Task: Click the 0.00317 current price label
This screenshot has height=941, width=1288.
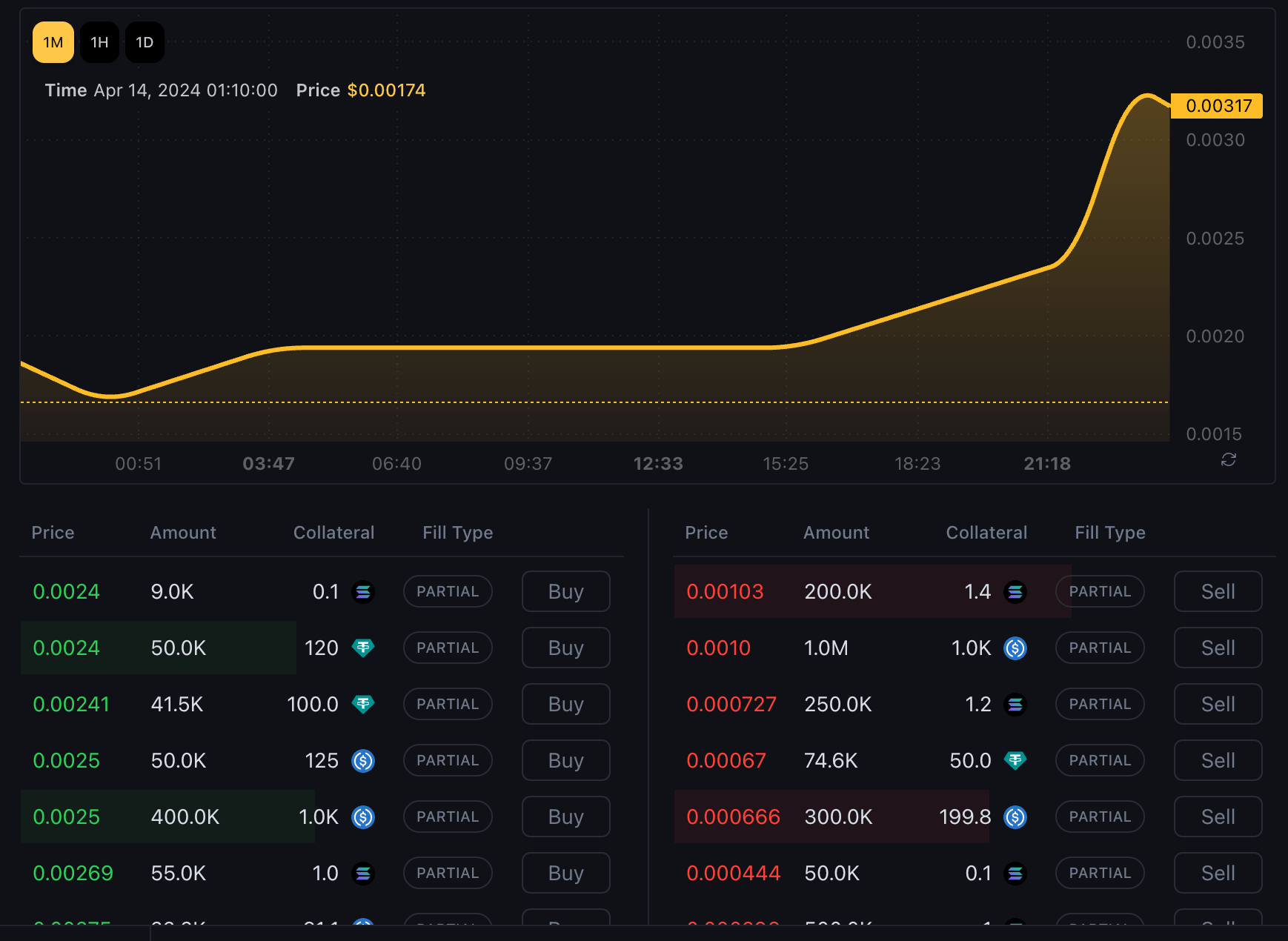Action: click(x=1218, y=106)
